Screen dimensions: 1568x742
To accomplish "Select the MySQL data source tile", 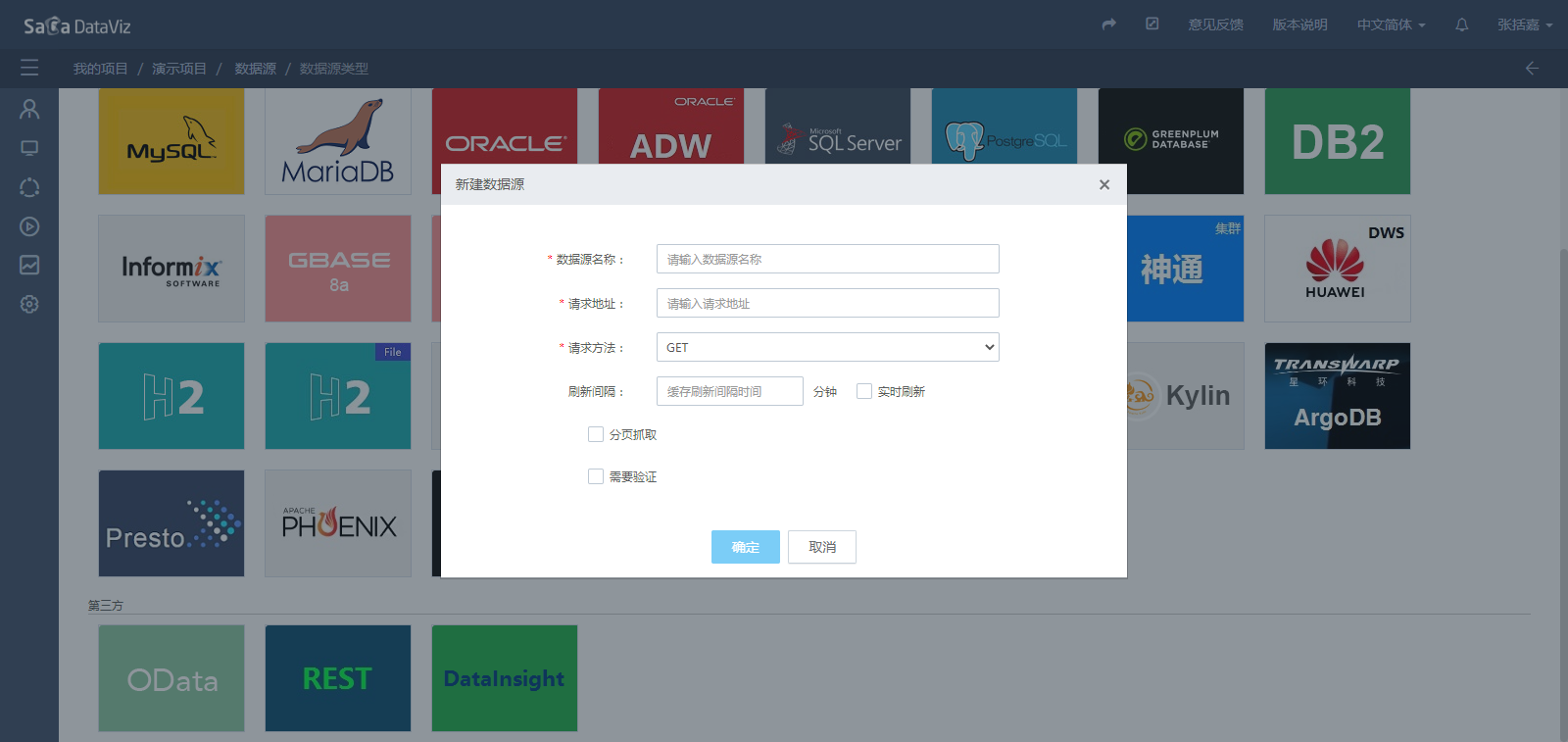I will point(171,141).
